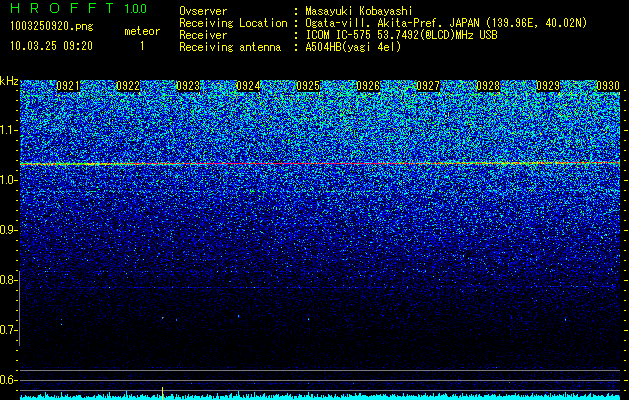
Task: Click the 0926 time marker
Action: pos(368,86)
